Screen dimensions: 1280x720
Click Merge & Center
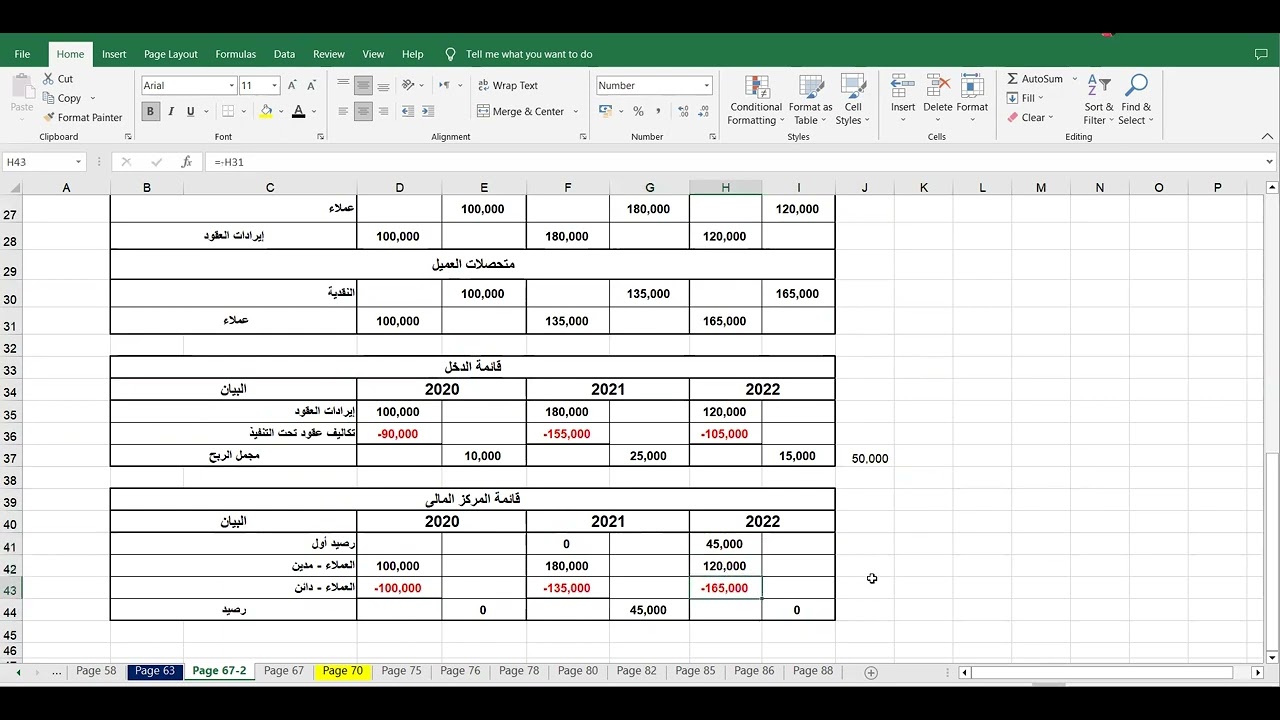coord(520,112)
